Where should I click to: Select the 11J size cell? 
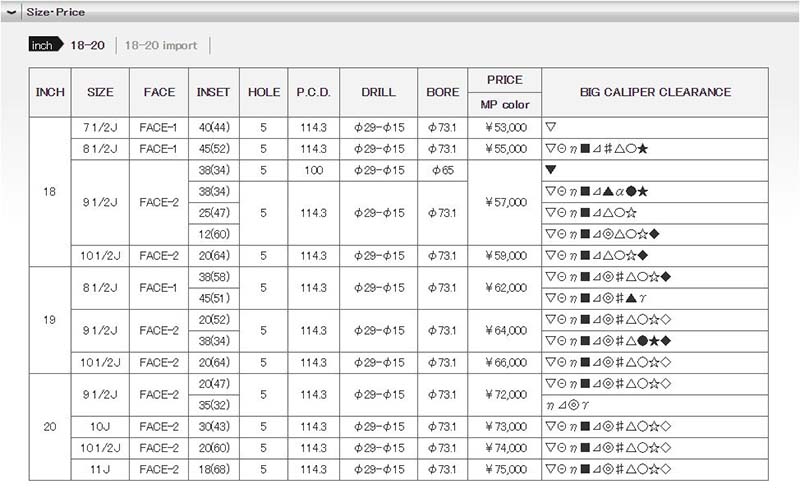[100, 469]
